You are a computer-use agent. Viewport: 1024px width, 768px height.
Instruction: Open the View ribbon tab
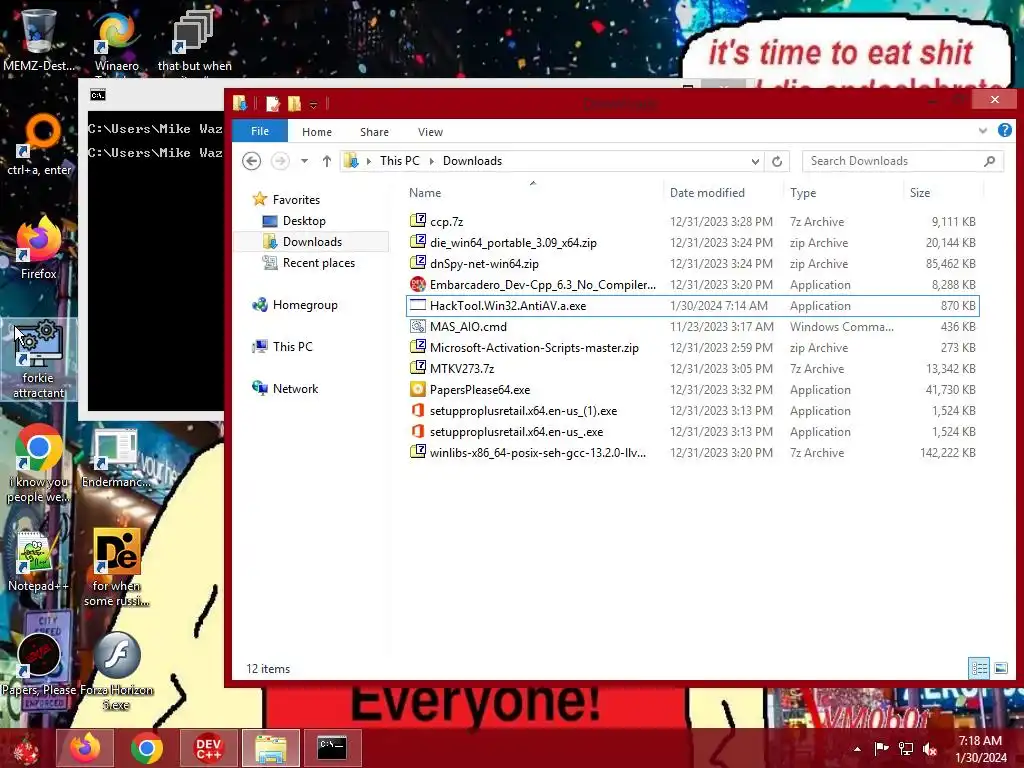(430, 132)
